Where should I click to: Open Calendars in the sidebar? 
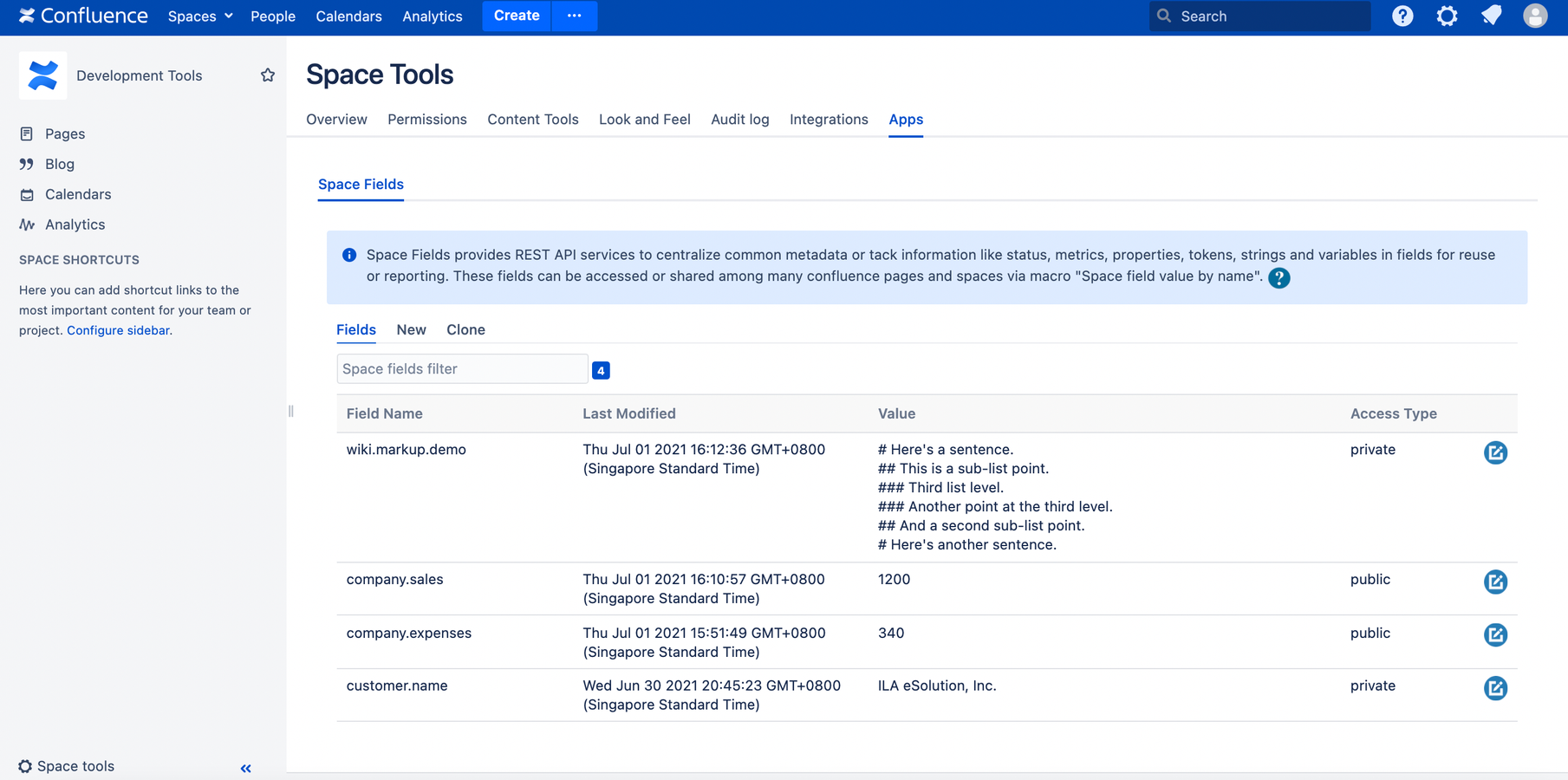click(78, 194)
